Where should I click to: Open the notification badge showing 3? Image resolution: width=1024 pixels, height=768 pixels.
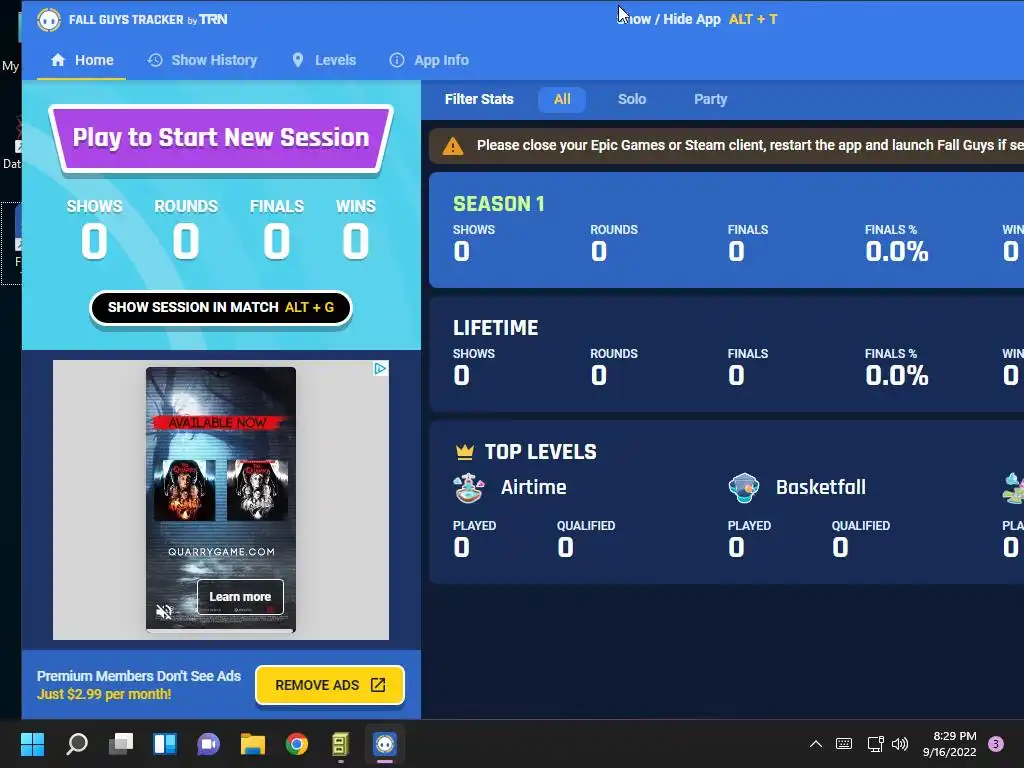996,744
